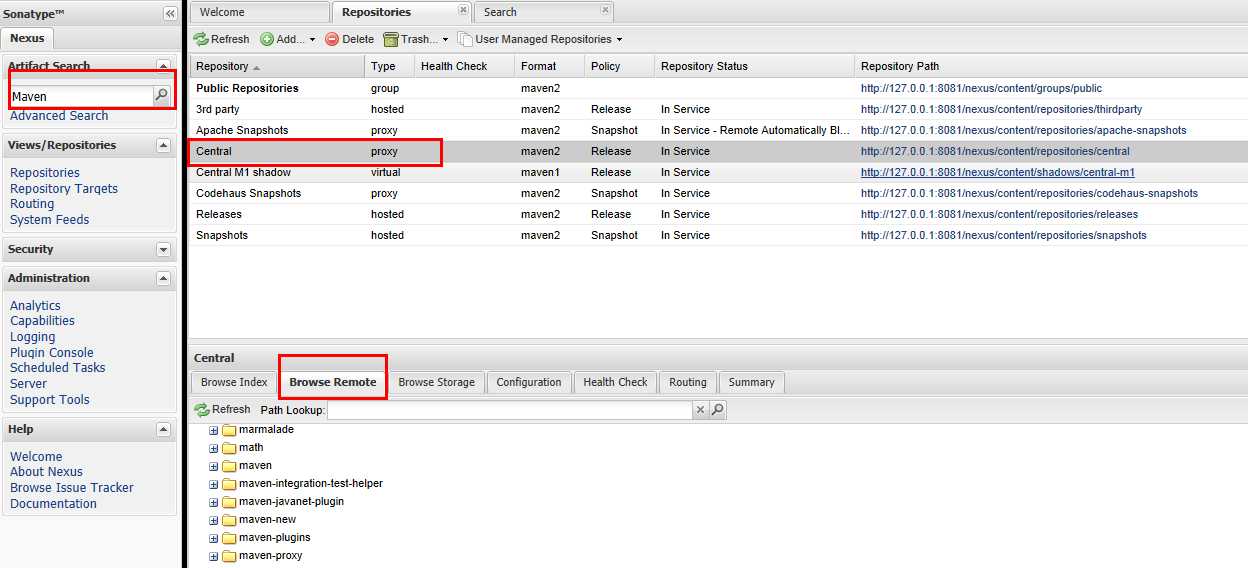Click the top toolbar Refresh icon
Image resolution: width=1248 pixels, height=568 pixels.
pyautogui.click(x=201, y=39)
